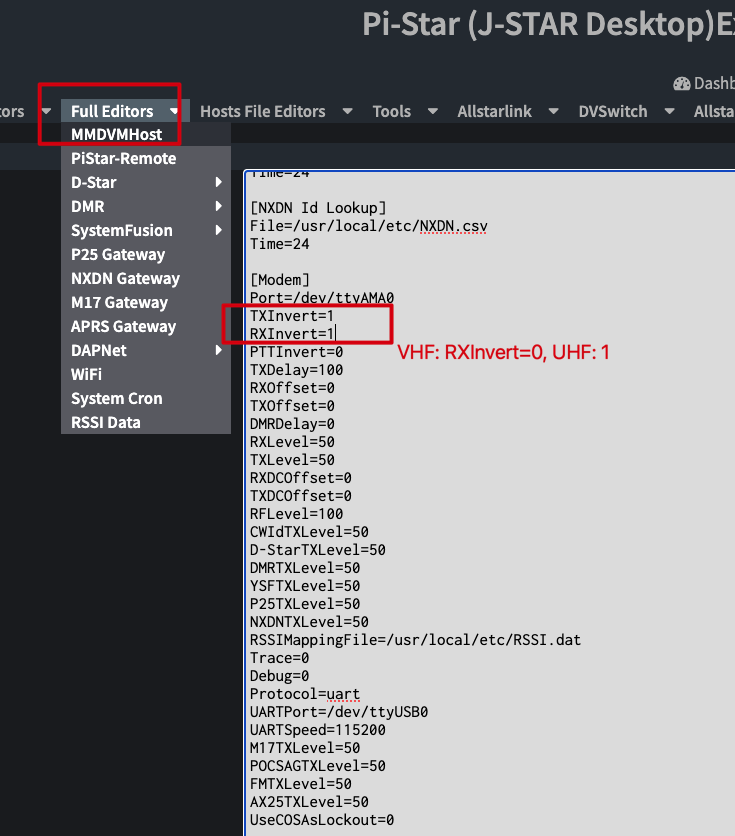The height and width of the screenshot is (836, 735).
Task: Click the RXLevel=50 line
Action: point(292,442)
